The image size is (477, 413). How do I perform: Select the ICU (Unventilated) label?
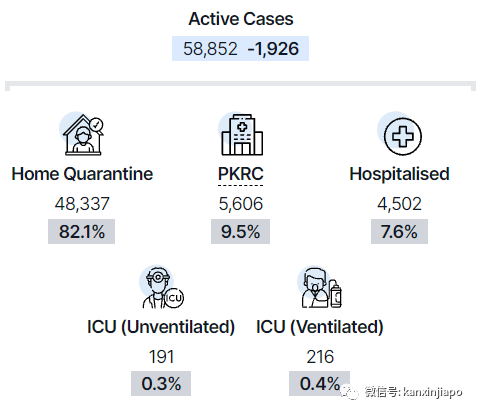(x=161, y=327)
